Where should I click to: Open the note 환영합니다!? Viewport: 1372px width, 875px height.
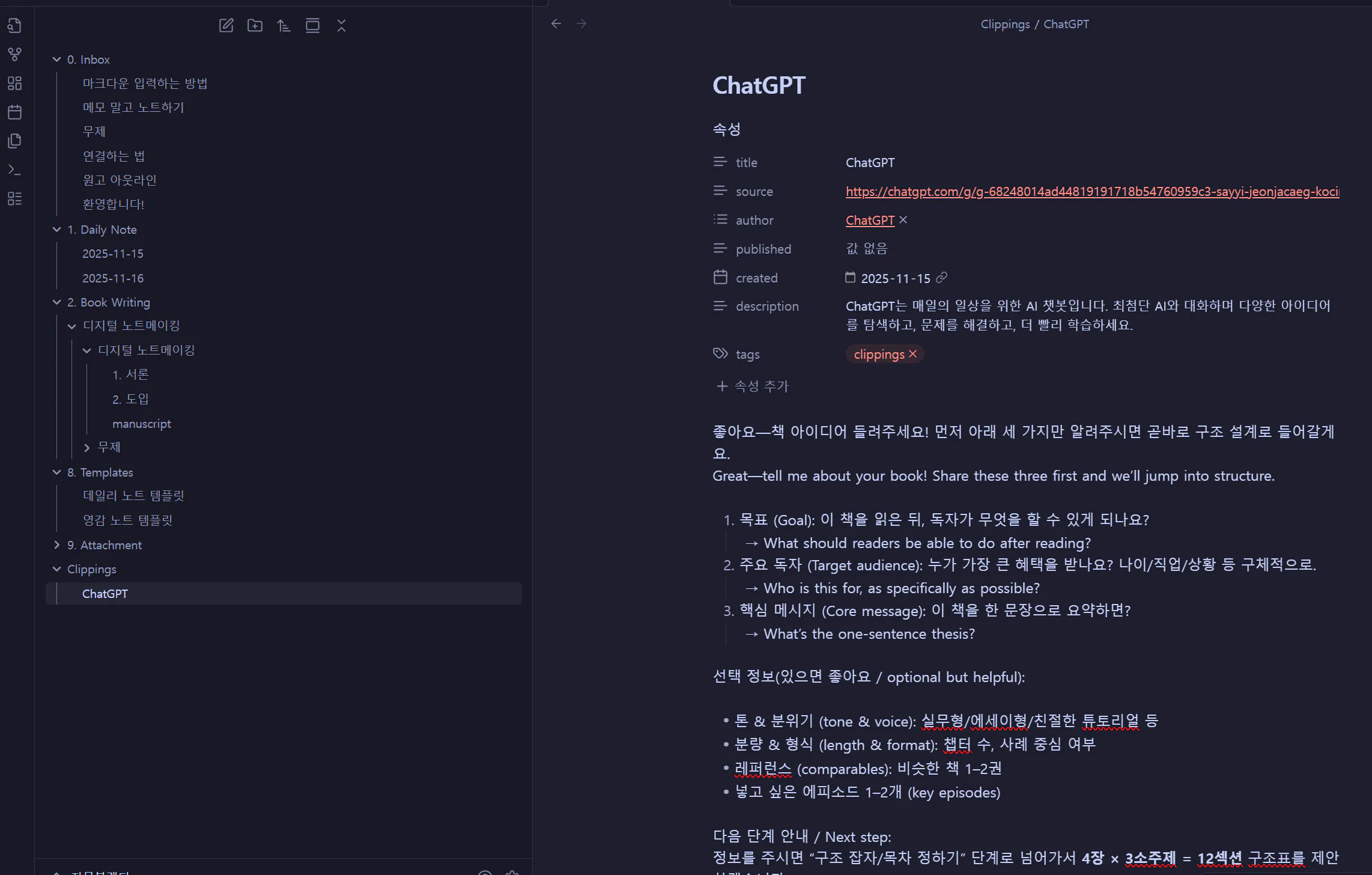[x=113, y=204]
